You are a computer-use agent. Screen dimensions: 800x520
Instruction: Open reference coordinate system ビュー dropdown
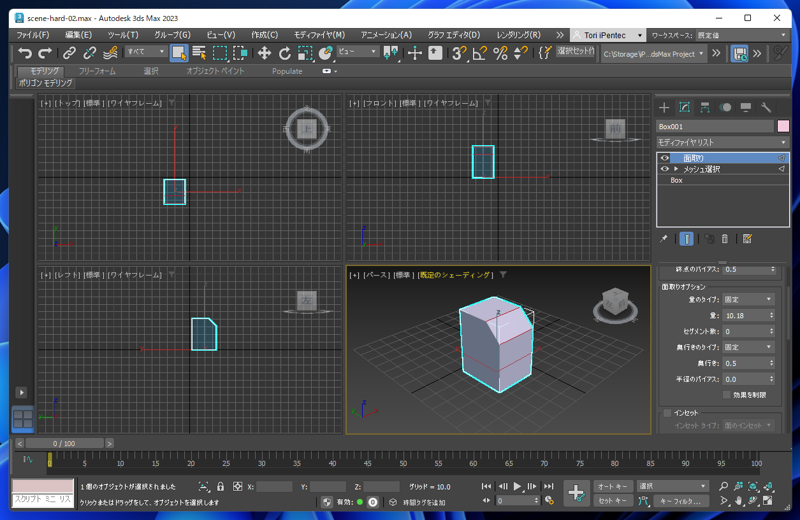(x=357, y=52)
